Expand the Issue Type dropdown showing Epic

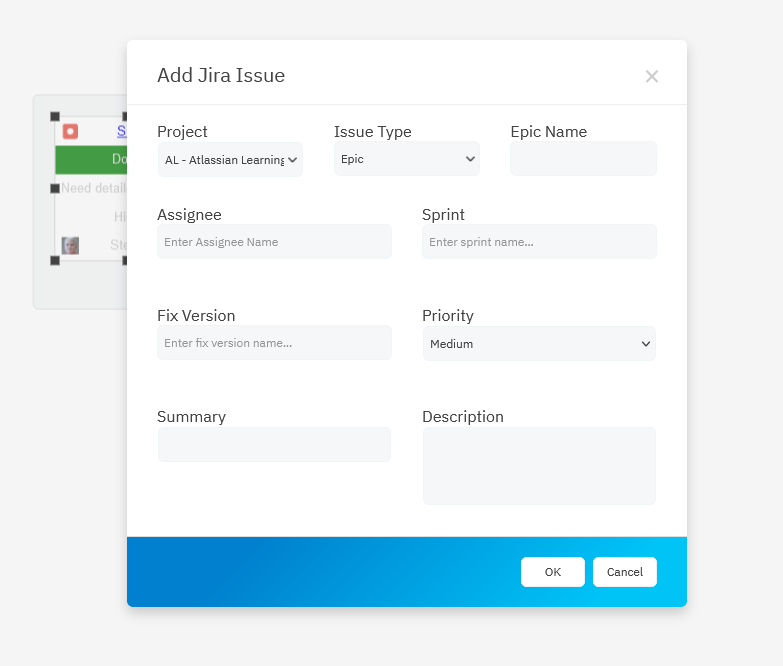tap(406, 159)
